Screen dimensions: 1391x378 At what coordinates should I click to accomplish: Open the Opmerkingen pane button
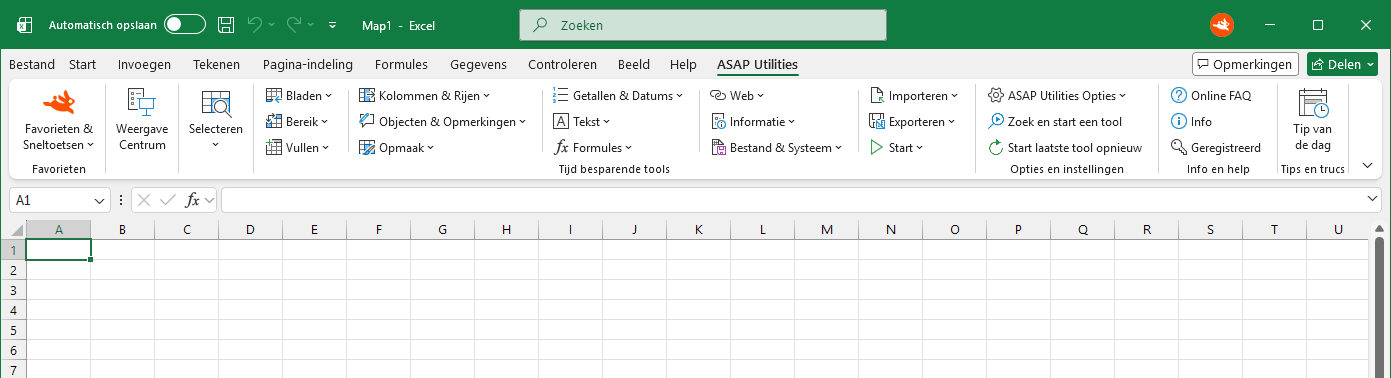click(x=1245, y=64)
